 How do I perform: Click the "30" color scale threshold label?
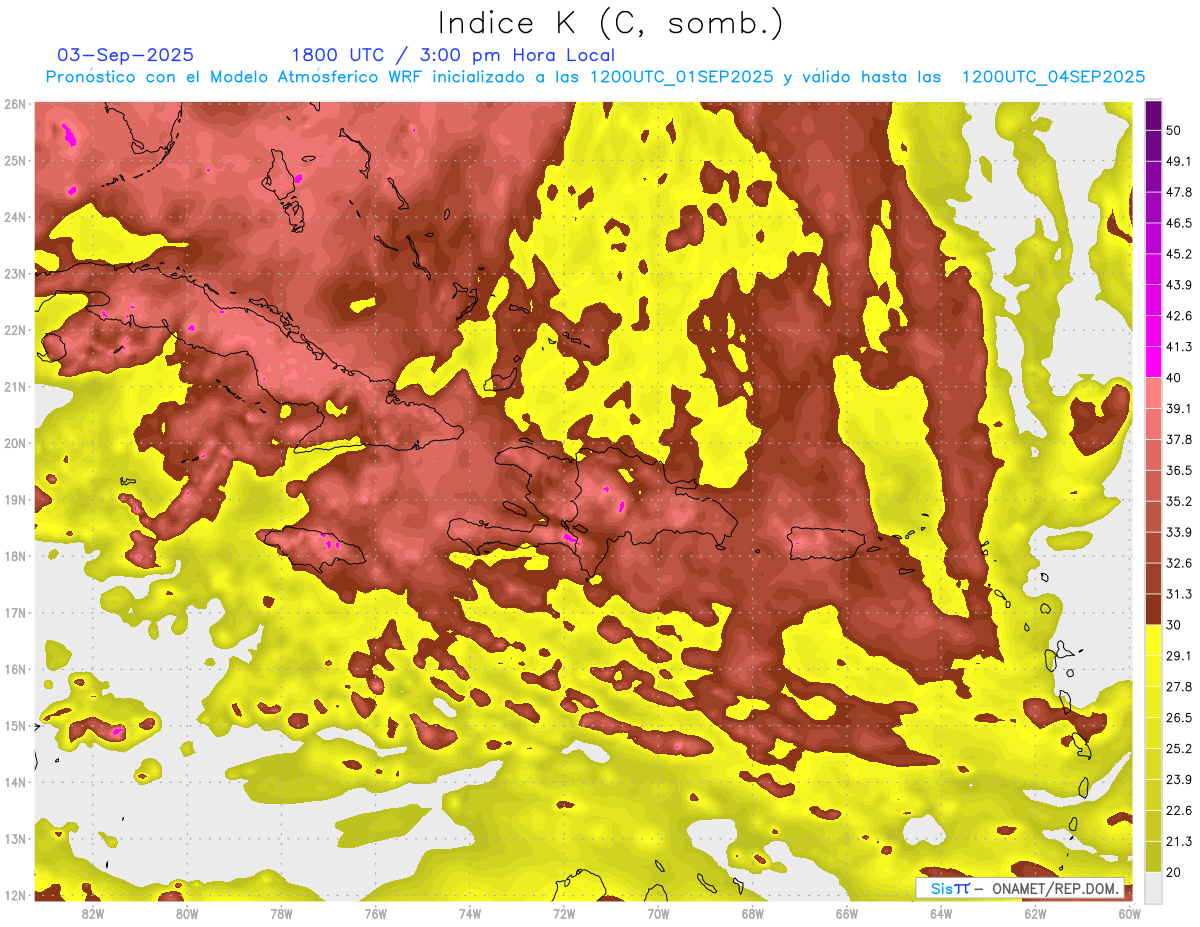point(1174,625)
